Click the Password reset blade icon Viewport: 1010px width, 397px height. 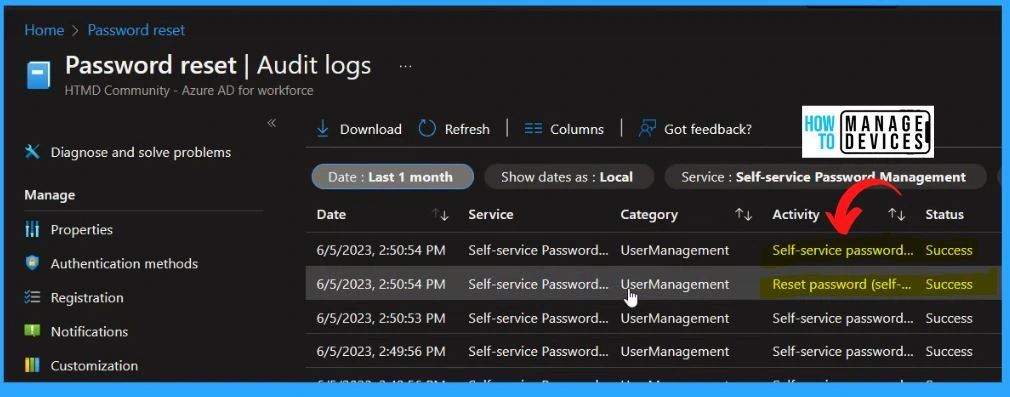point(38,75)
